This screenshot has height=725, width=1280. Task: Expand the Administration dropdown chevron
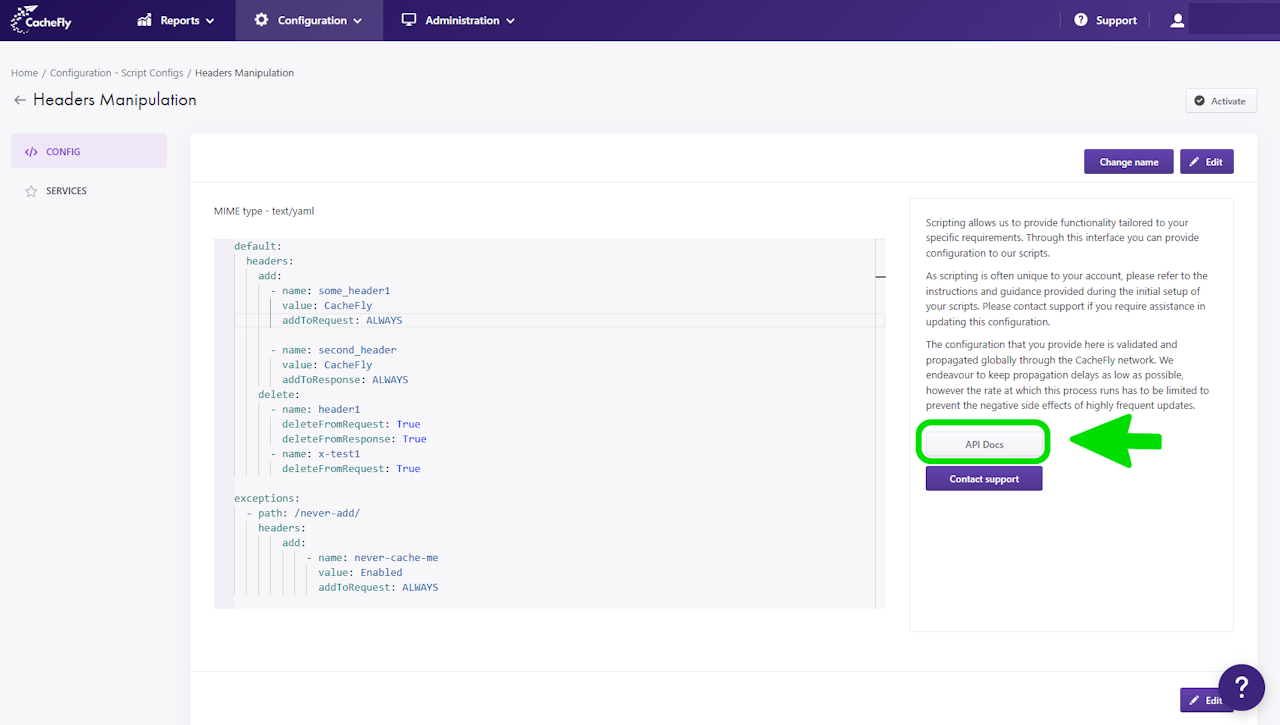tap(510, 21)
